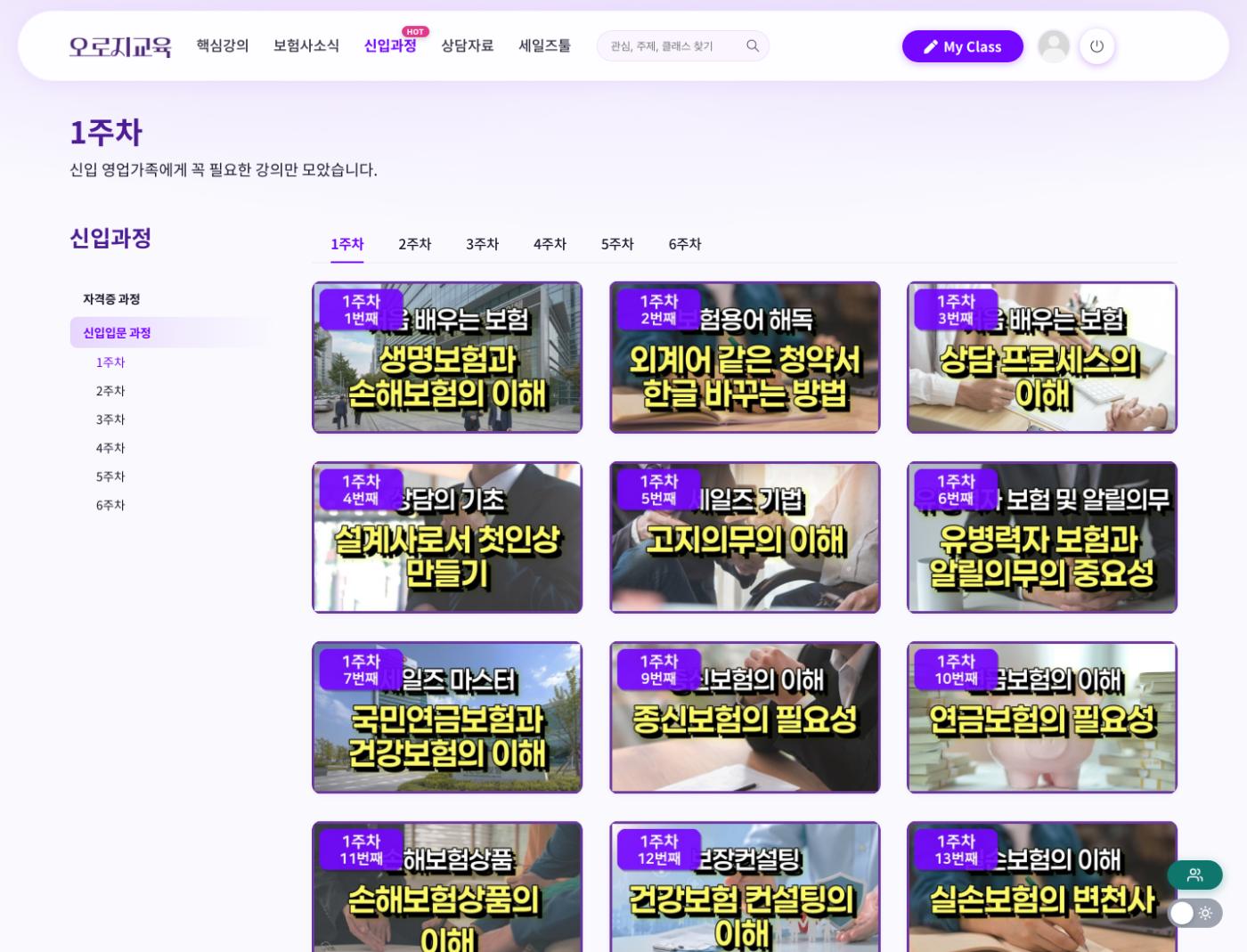
Task: Select sidebar 2주차 item
Action: [110, 391]
